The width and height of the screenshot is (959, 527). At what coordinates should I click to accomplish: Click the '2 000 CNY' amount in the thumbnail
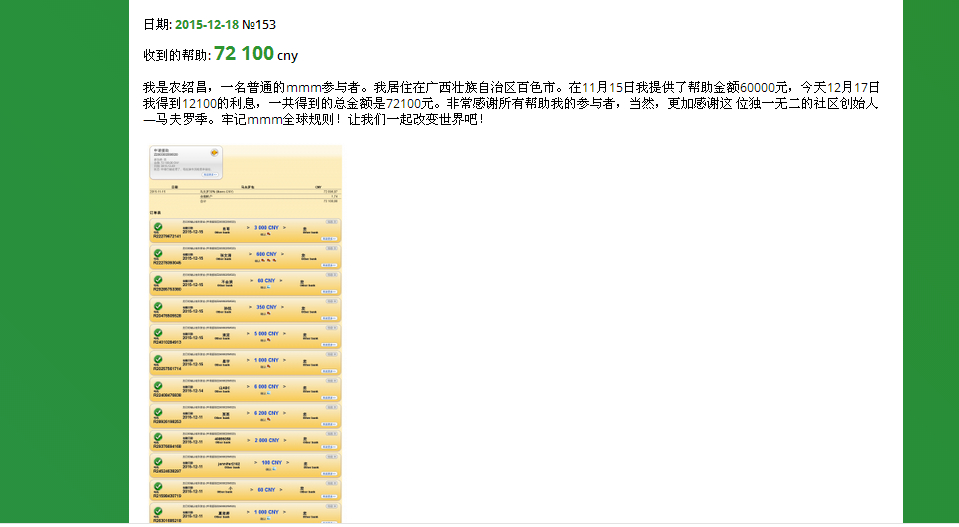coord(266,440)
